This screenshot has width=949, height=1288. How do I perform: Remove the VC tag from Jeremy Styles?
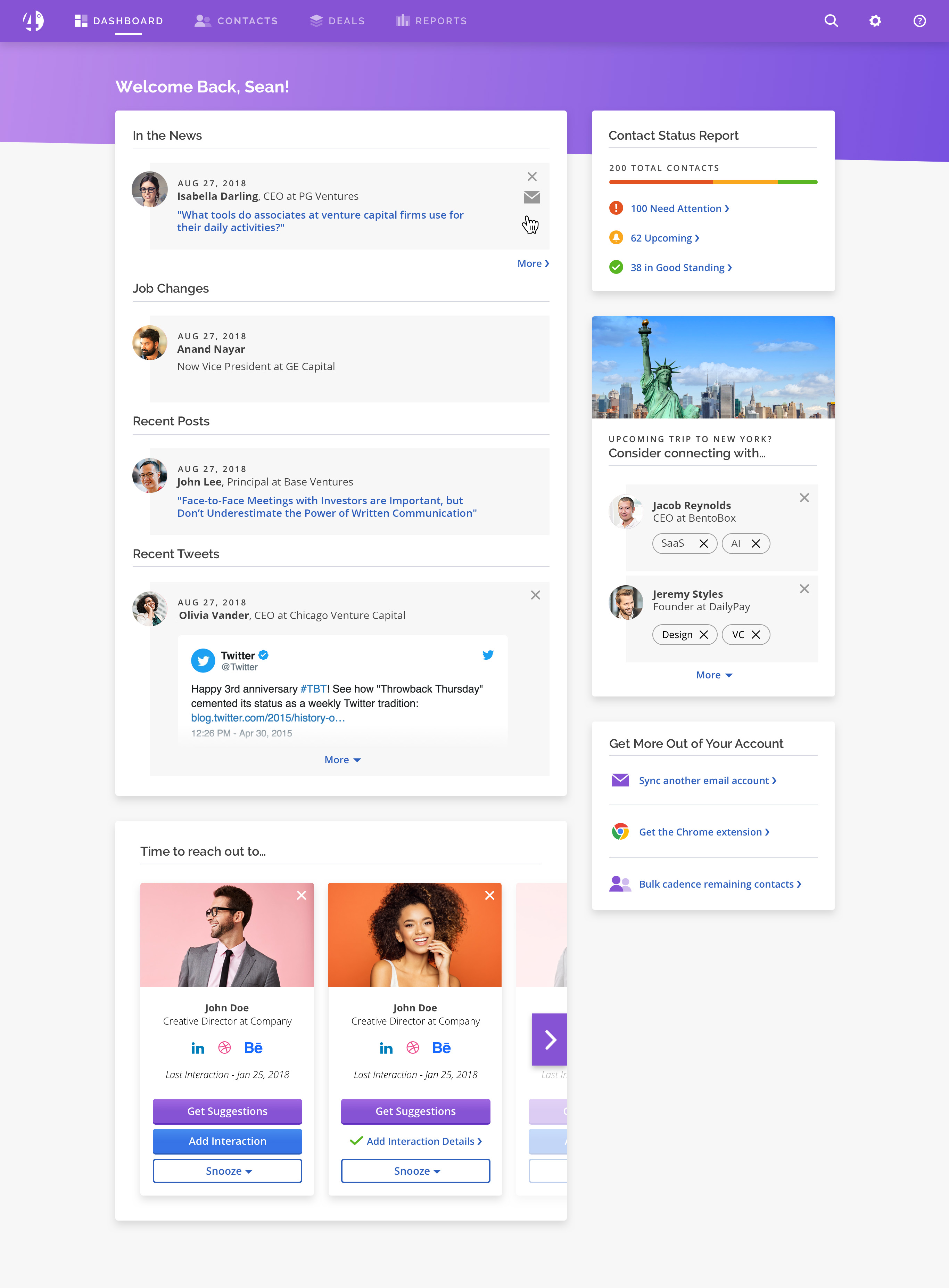click(x=756, y=635)
